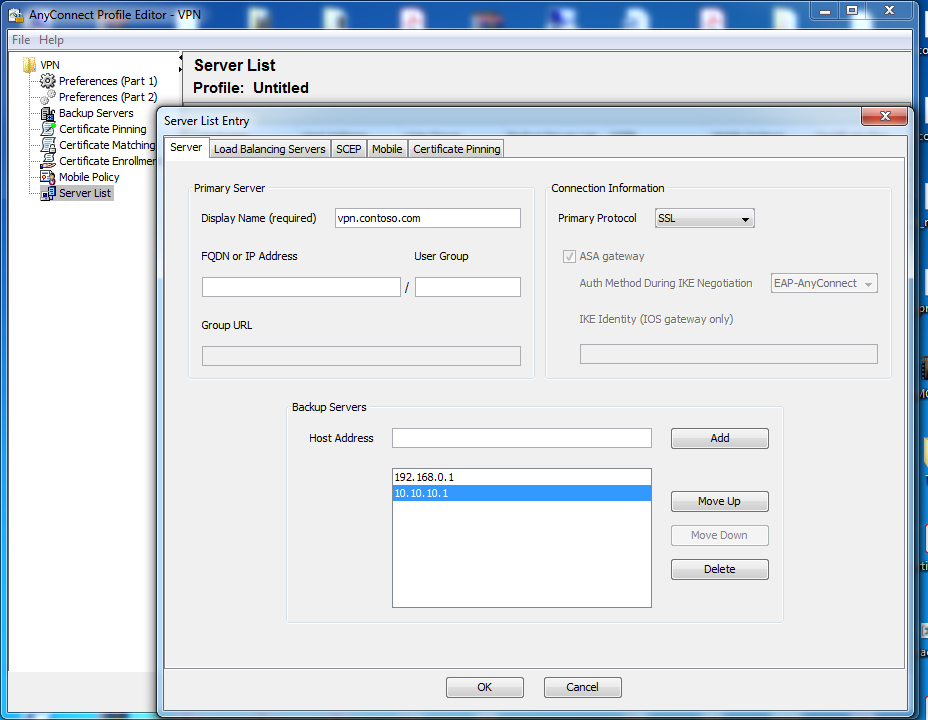Open the File menu
Viewport: 928px width, 720px height.
(x=19, y=39)
